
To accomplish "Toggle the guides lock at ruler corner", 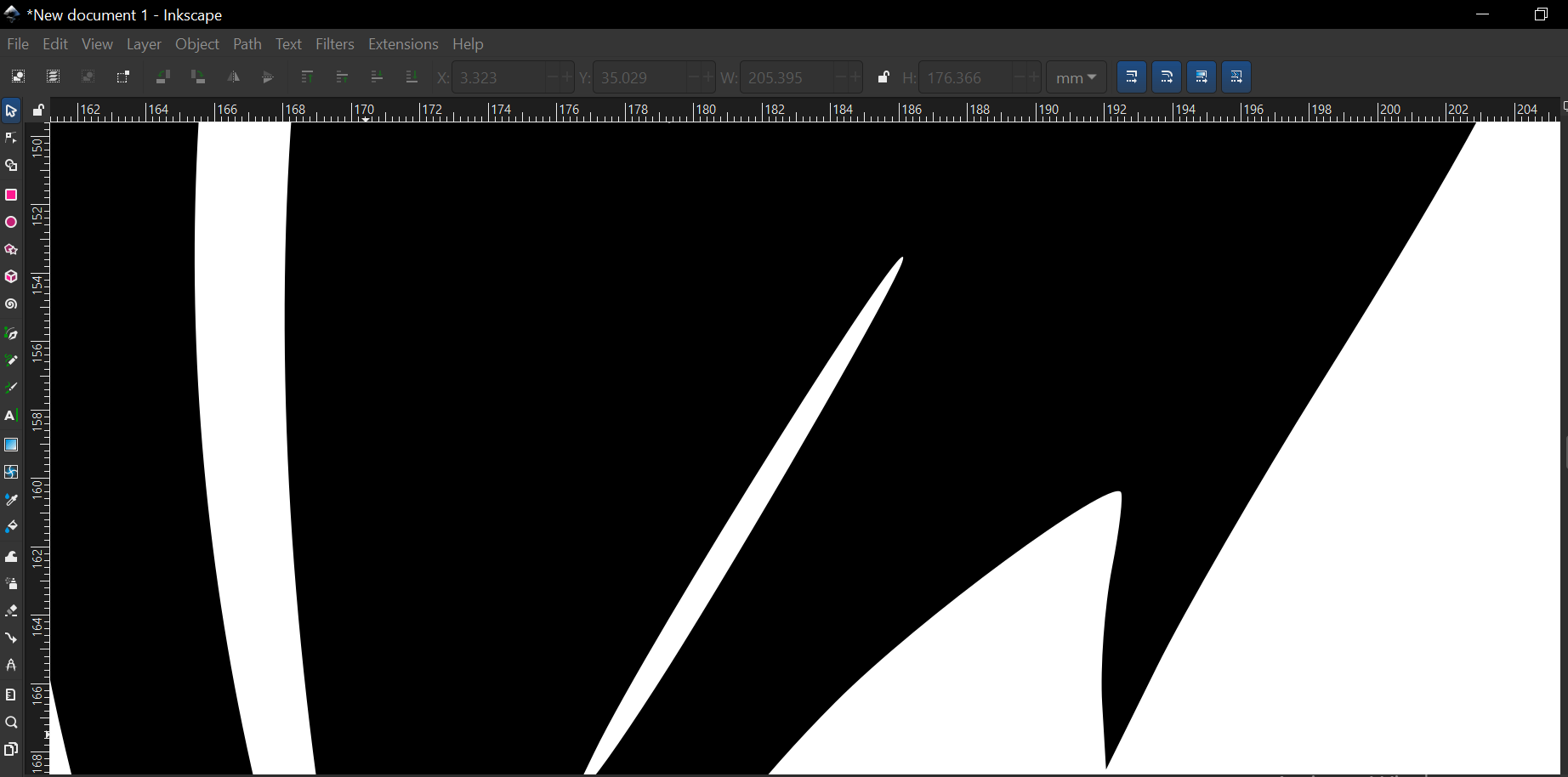I will pyautogui.click(x=38, y=110).
